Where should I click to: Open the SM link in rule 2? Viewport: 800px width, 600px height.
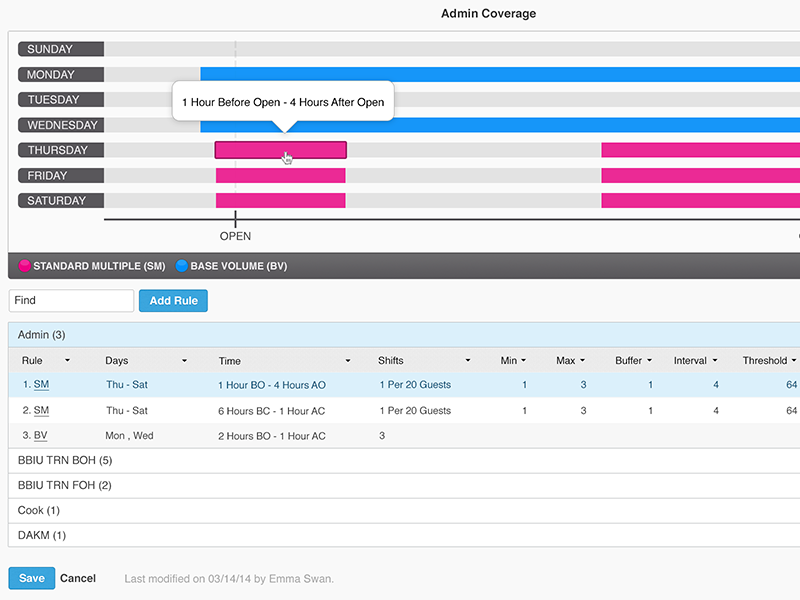click(x=41, y=411)
